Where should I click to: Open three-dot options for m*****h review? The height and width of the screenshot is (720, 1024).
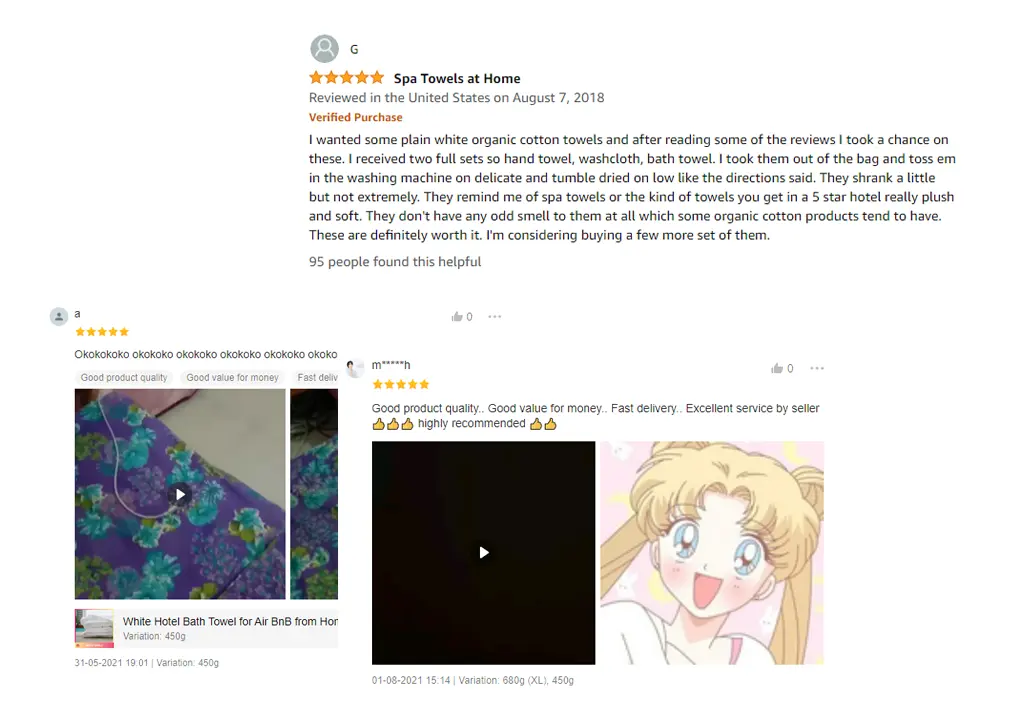point(816,368)
